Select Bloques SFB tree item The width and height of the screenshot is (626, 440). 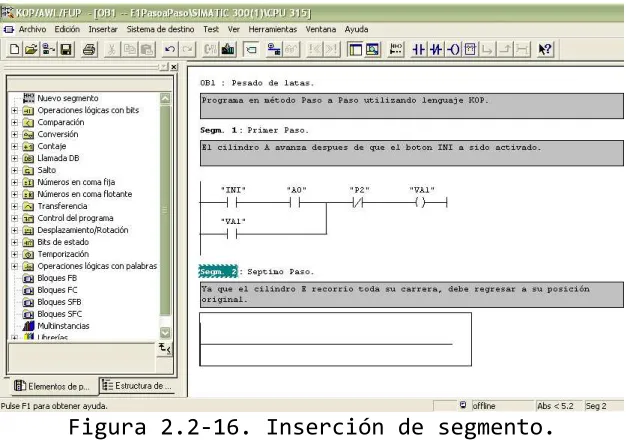(59, 302)
